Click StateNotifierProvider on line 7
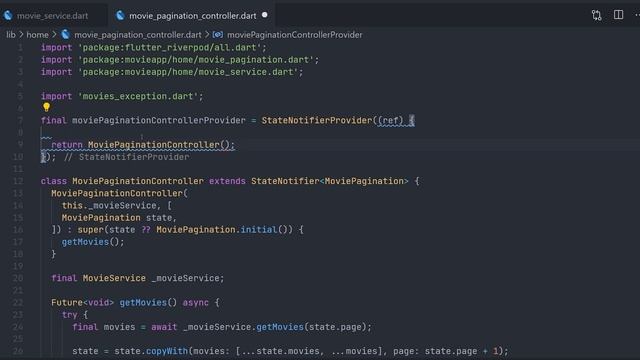 point(317,120)
